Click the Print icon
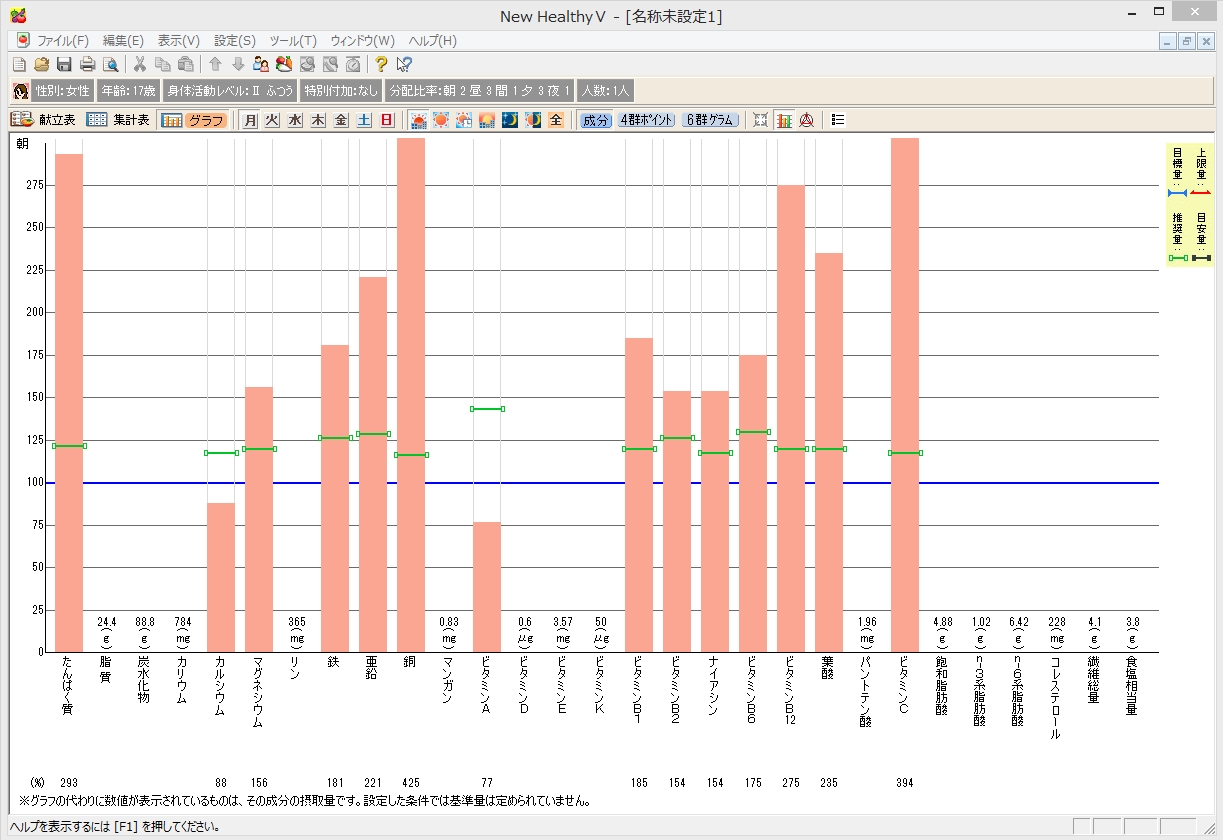1223x840 pixels. 87,65
